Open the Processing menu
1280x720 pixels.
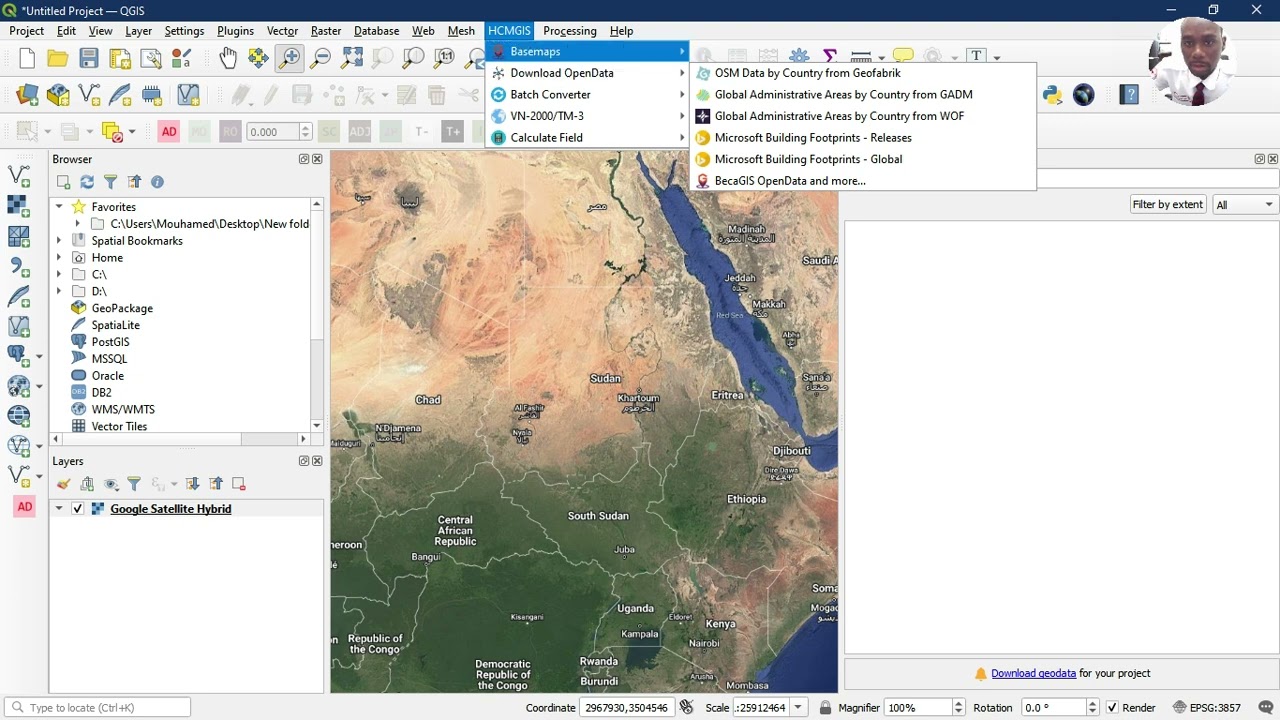tap(570, 31)
